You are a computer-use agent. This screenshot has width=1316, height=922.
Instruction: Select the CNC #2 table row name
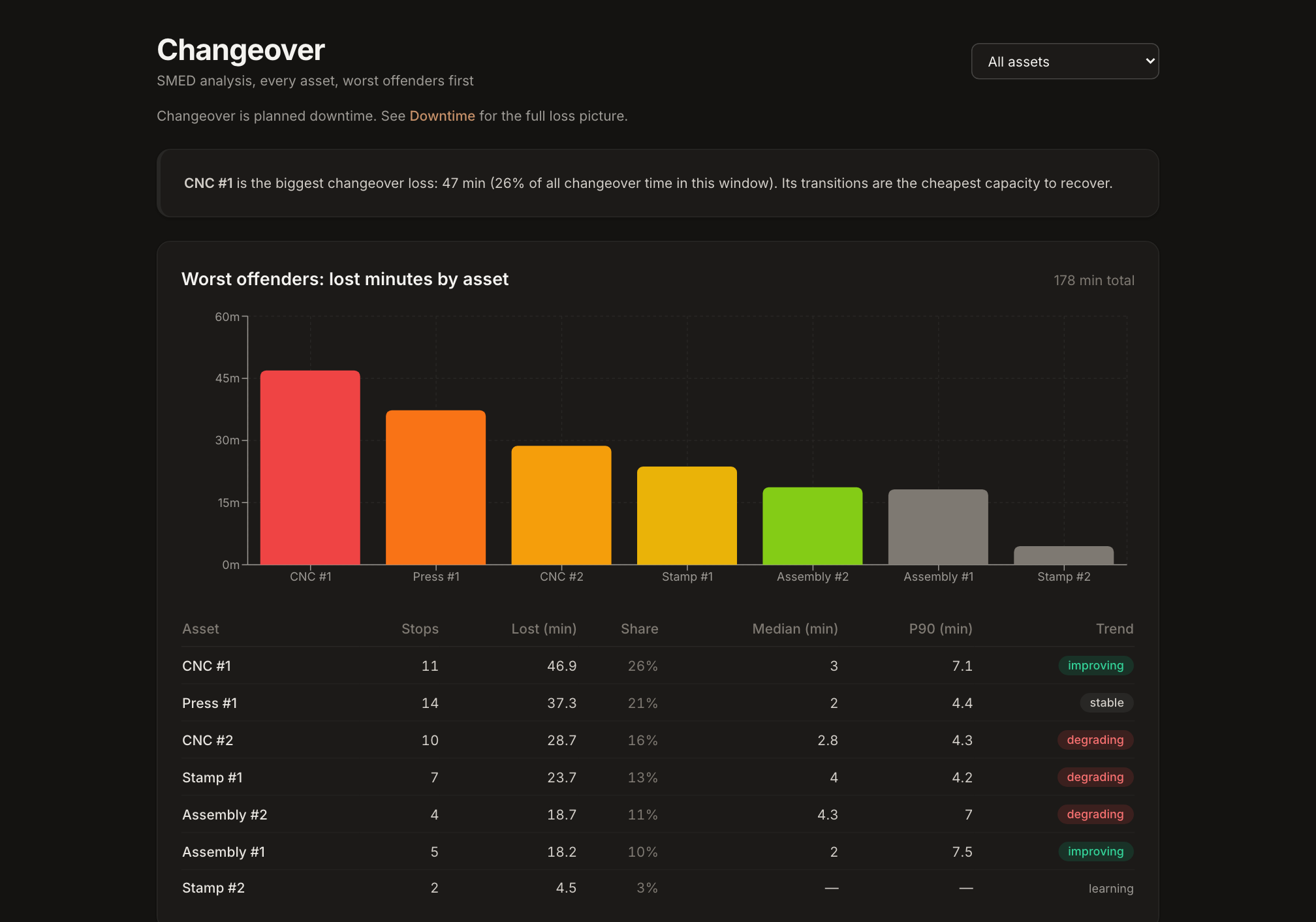208,741
